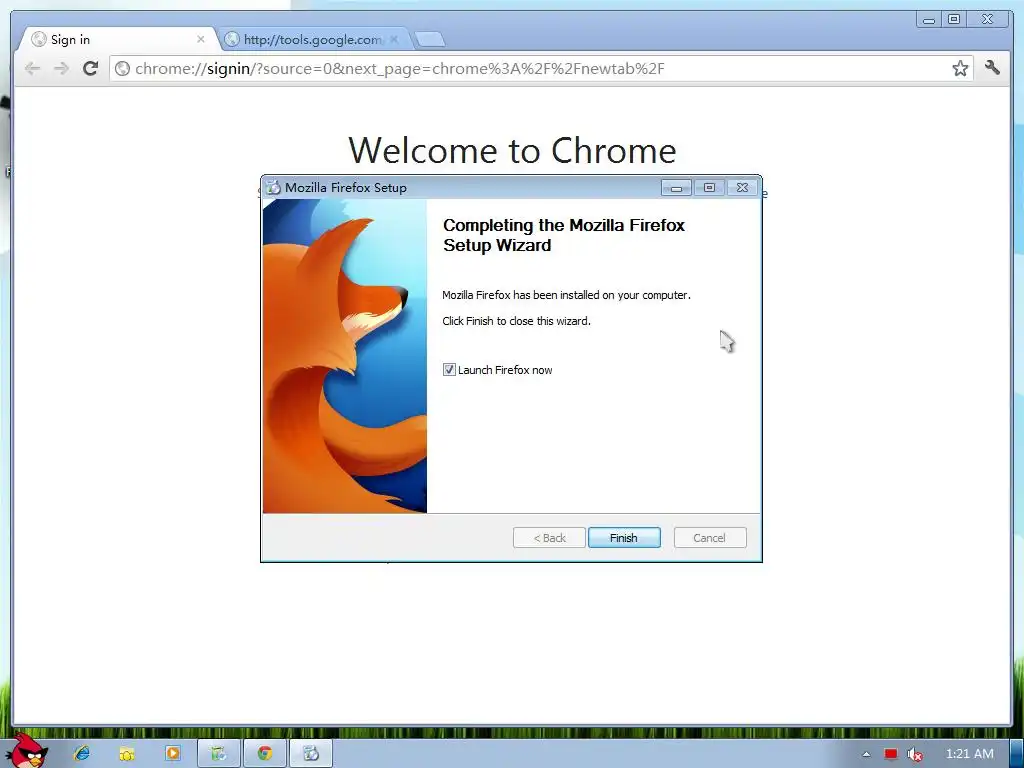Image resolution: width=1024 pixels, height=768 pixels.
Task: Minimize the Mozilla Firefox Setup window
Action: click(x=677, y=188)
